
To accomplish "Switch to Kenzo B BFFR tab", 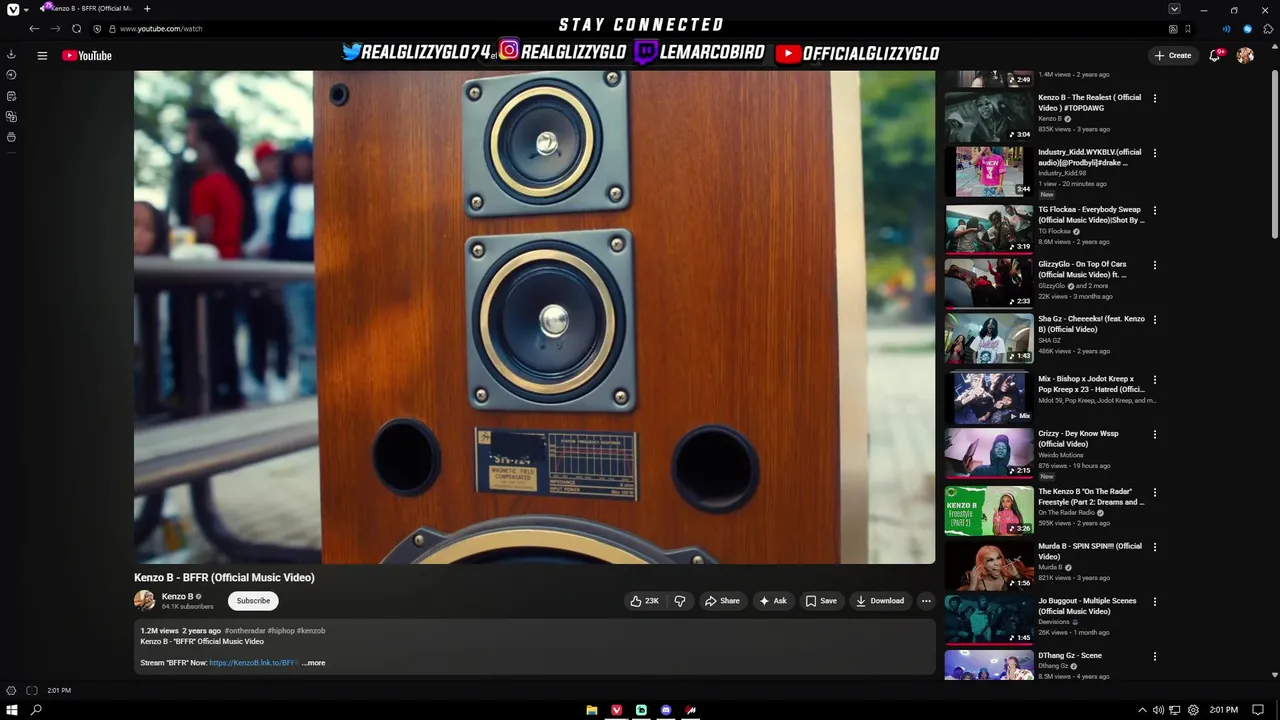I will 86,9.
